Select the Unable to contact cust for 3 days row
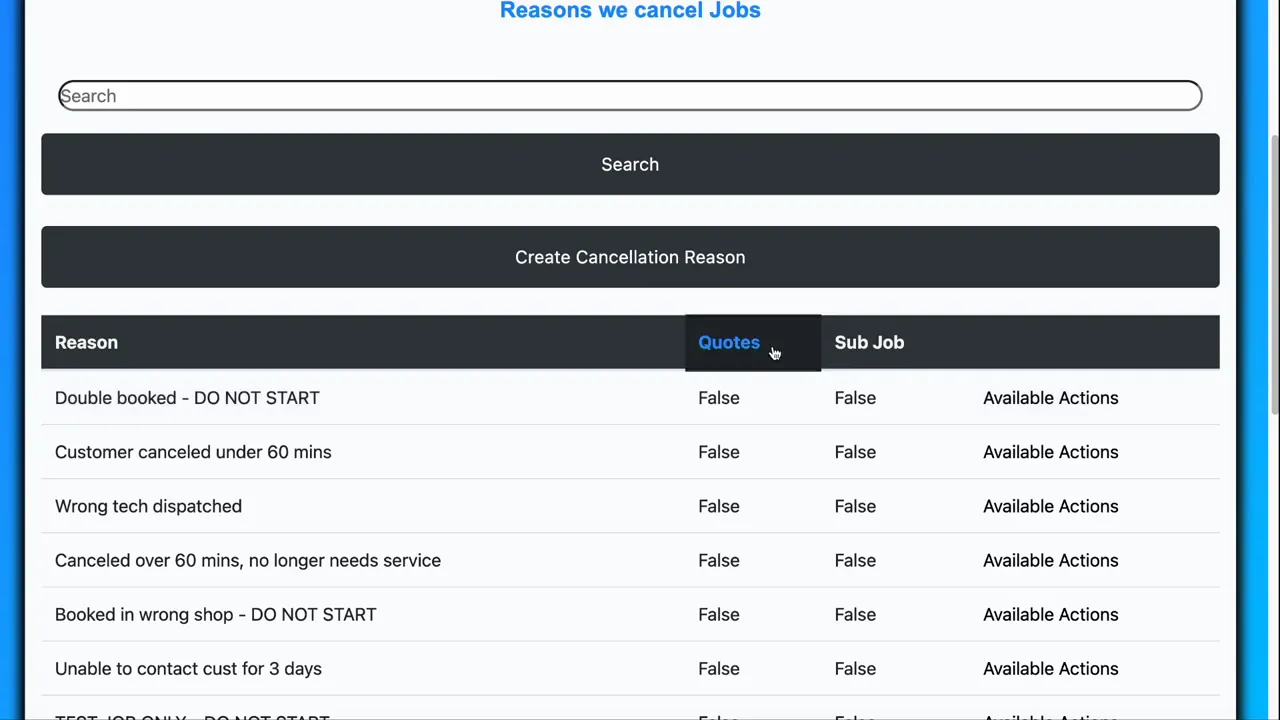Viewport: 1280px width, 720px height. [188, 668]
